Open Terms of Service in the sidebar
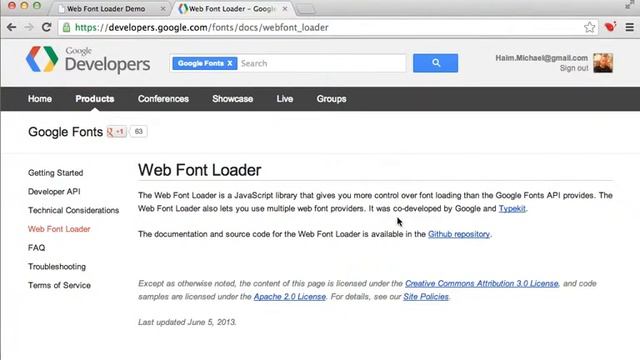Image resolution: width=640 pixels, height=360 pixels. pos(59,286)
